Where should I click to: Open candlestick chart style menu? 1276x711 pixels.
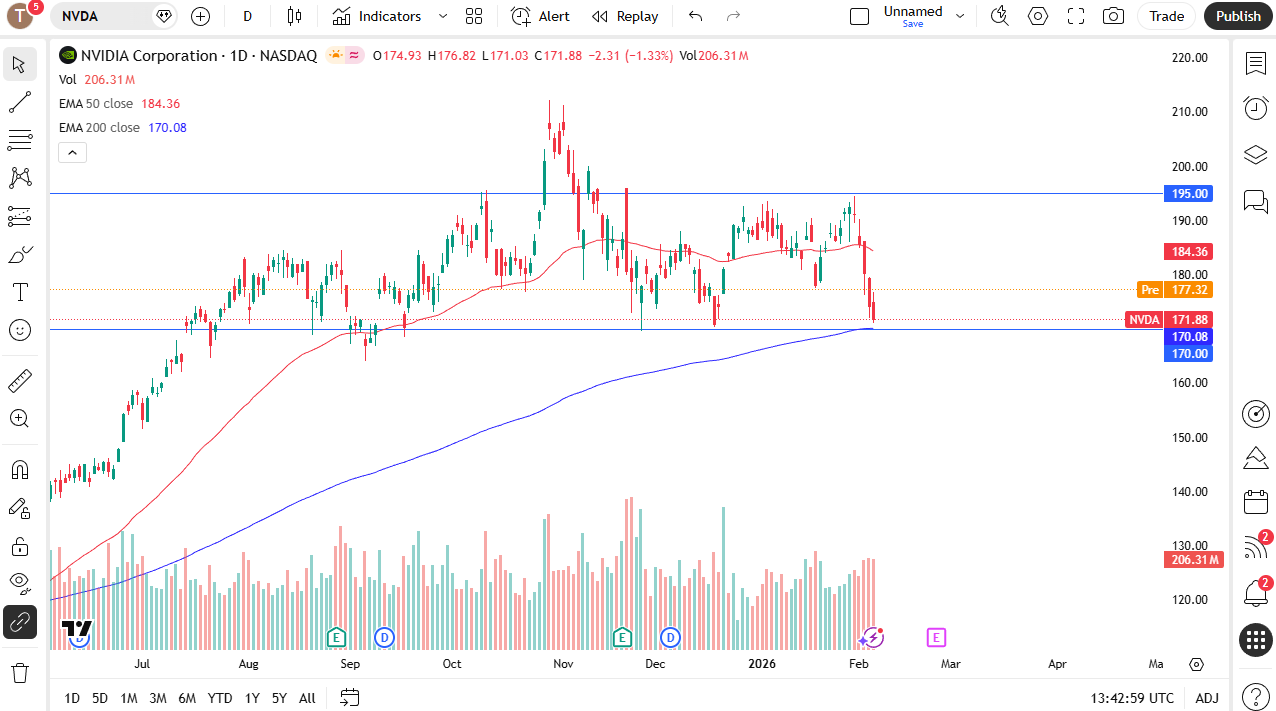click(x=294, y=16)
